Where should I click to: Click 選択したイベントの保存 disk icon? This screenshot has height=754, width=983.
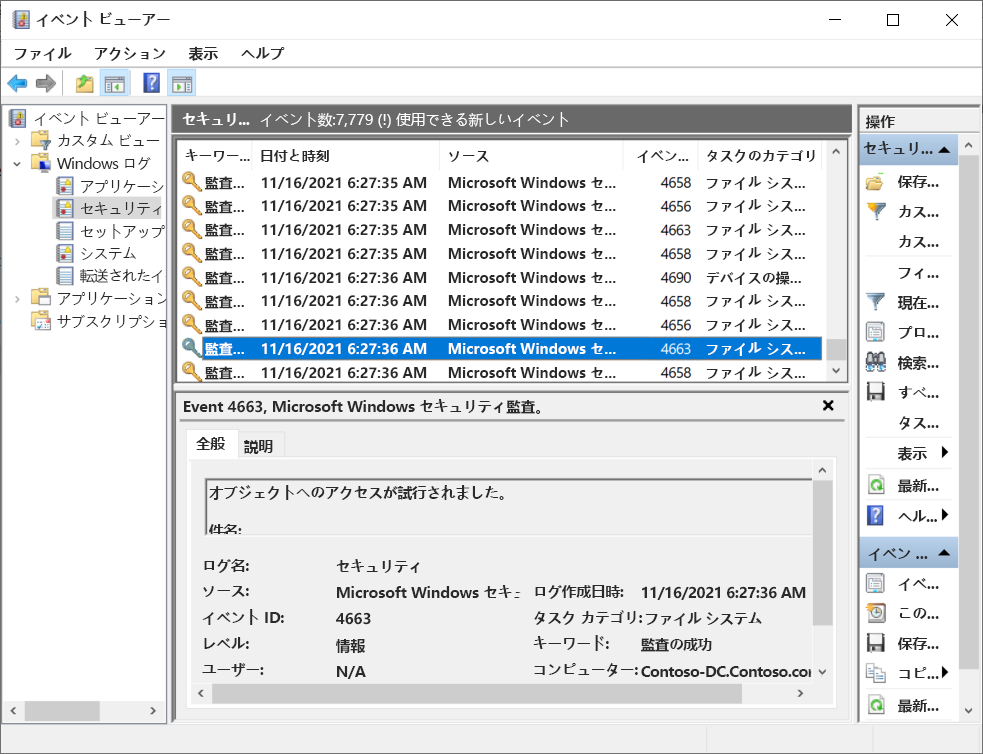point(875,643)
